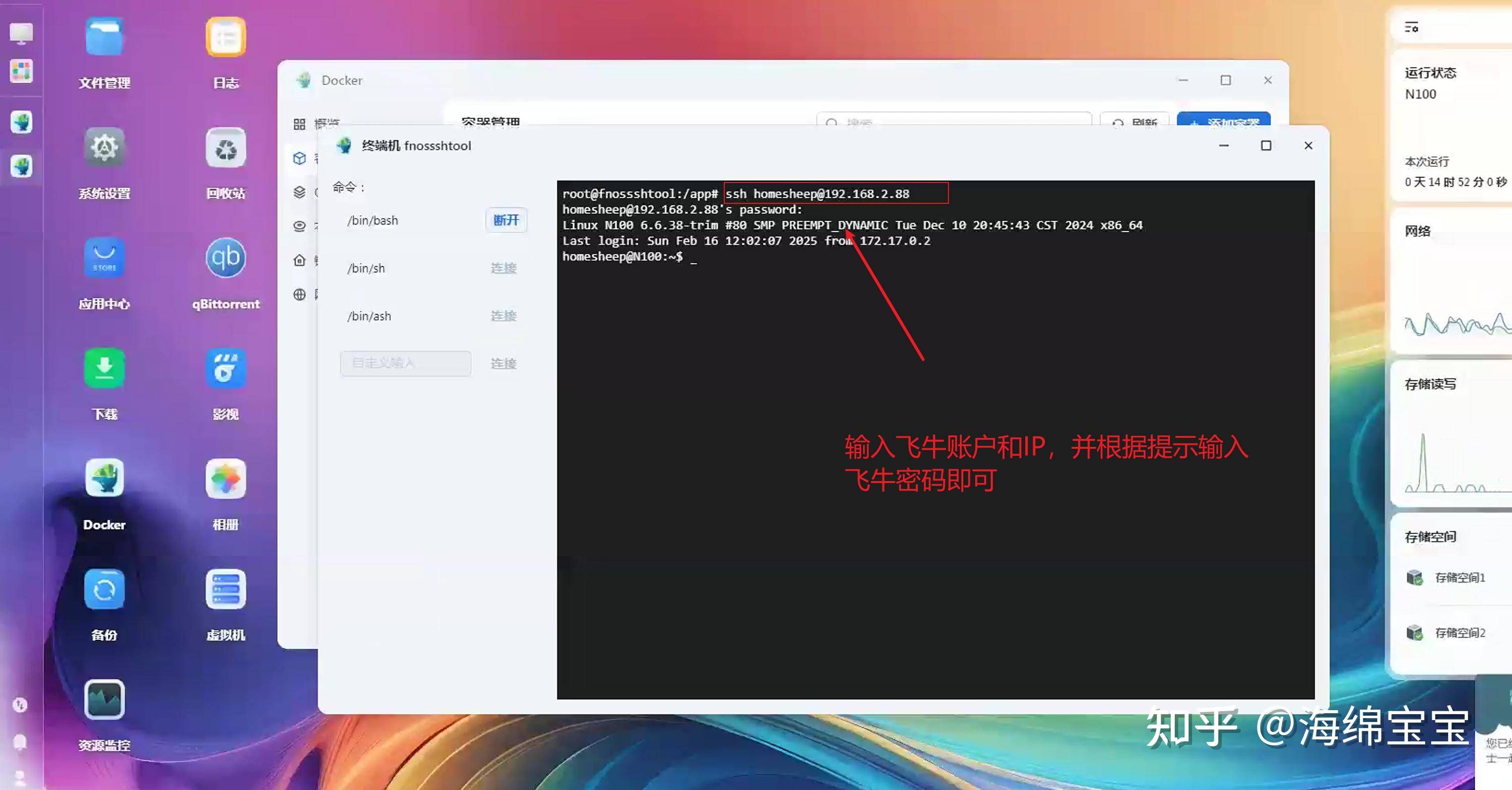Image resolution: width=1512 pixels, height=790 pixels.
Task: Open the 影视 media app icon
Action: pyautogui.click(x=225, y=368)
